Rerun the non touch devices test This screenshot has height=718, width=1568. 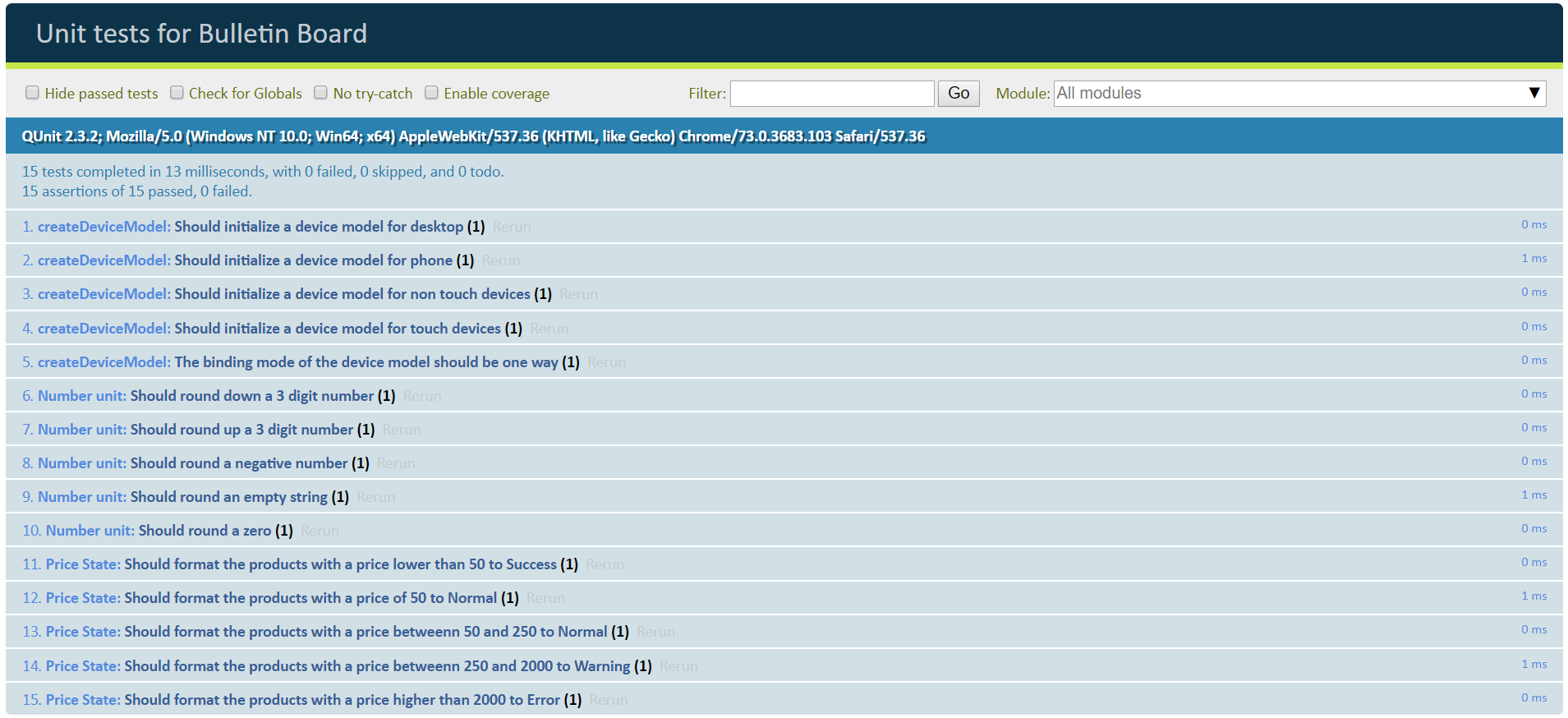click(578, 294)
